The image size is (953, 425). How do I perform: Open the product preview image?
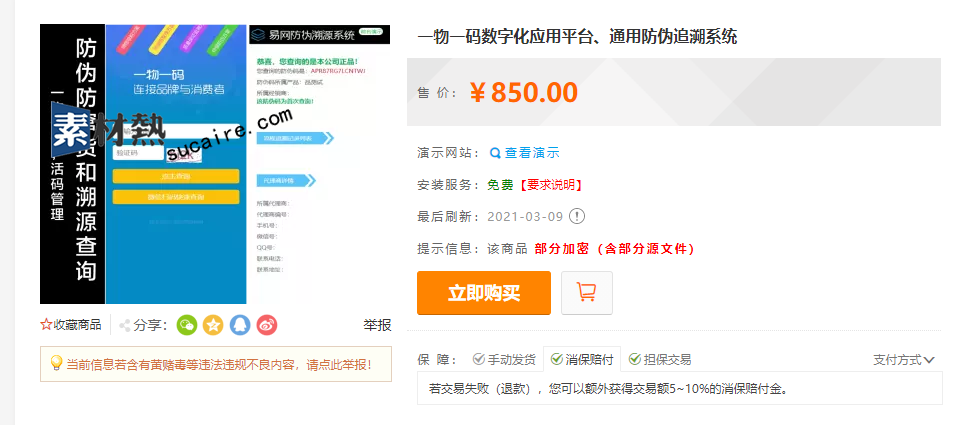tap(215, 164)
